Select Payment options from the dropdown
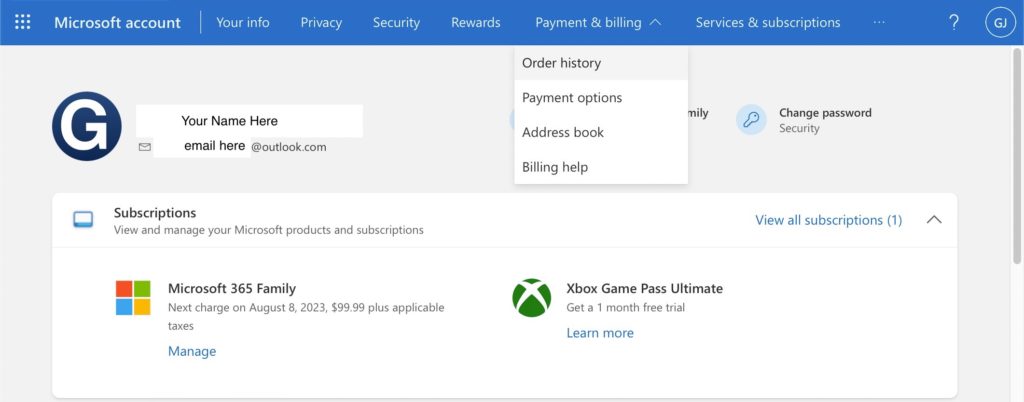The image size is (1024, 402). tap(601, 98)
